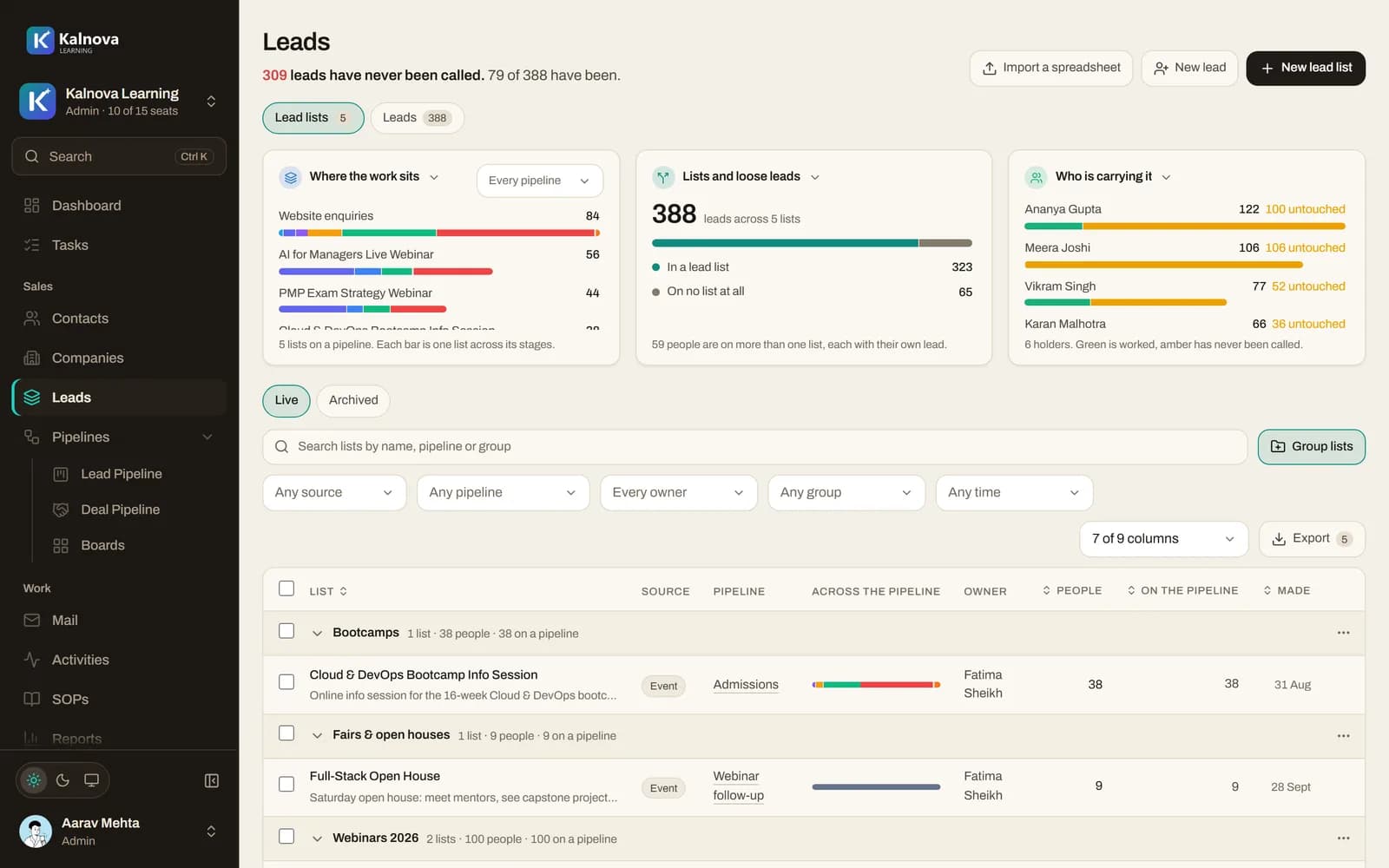Open the Any group filter
Screen dimensions: 1389x868
tap(846, 492)
